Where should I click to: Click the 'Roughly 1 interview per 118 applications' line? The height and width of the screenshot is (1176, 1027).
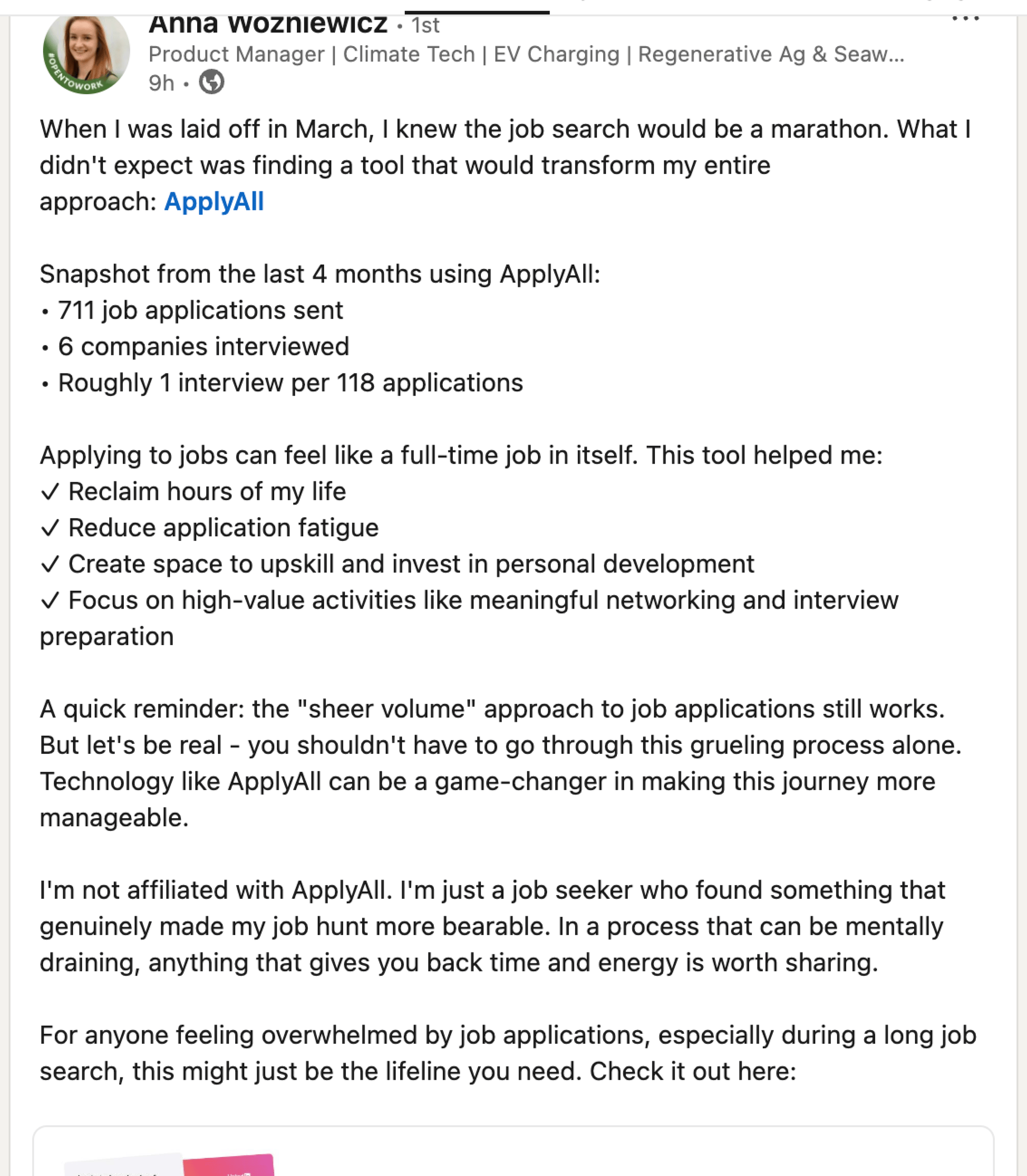(290, 382)
